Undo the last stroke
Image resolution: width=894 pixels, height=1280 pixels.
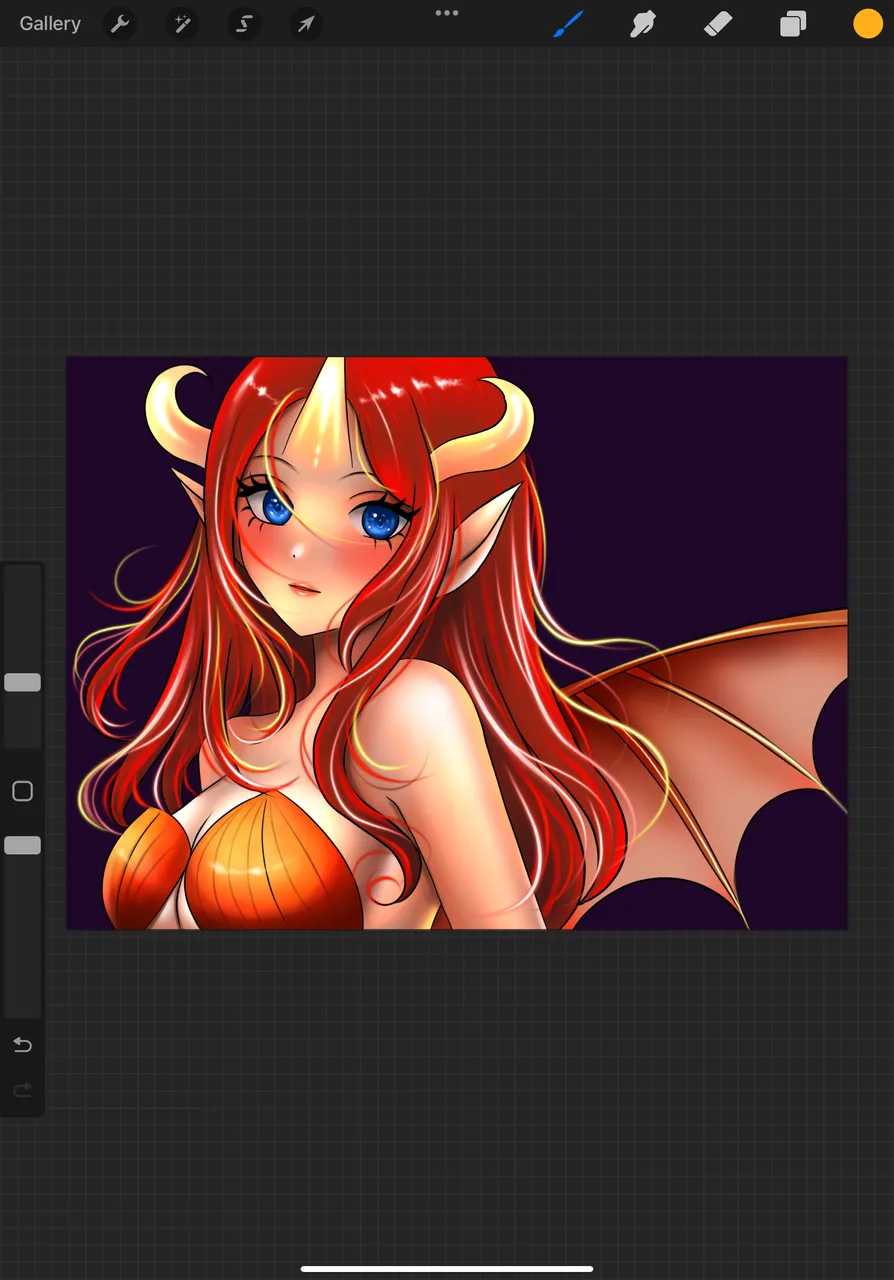pos(22,1045)
